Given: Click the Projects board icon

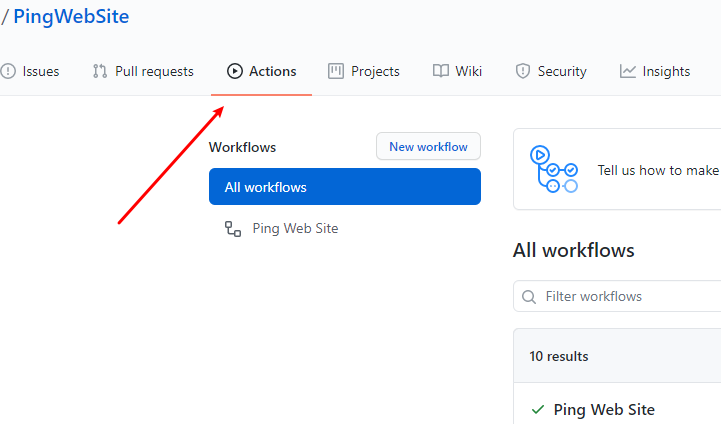Looking at the screenshot, I should tap(336, 71).
